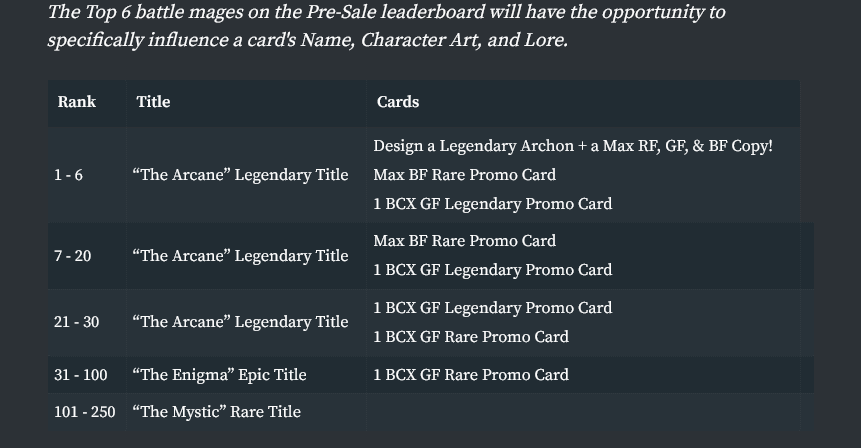The image size is (861, 448).
Task: Click "The Arcane" title in 21 - 30 row
Action: coord(240,322)
